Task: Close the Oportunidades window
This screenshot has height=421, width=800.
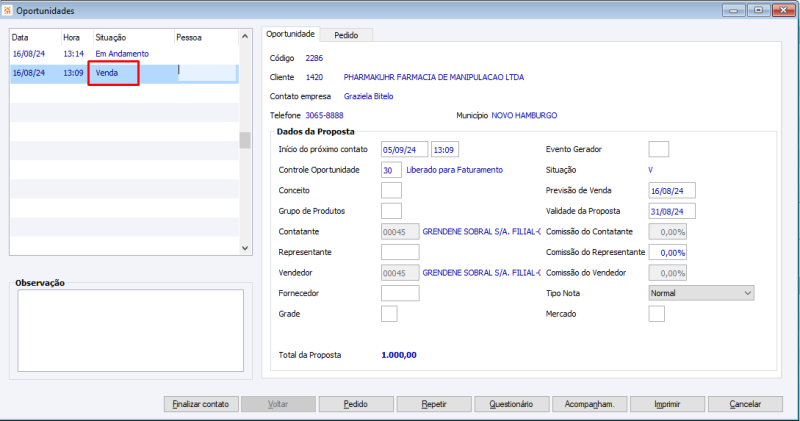Action: click(x=783, y=10)
